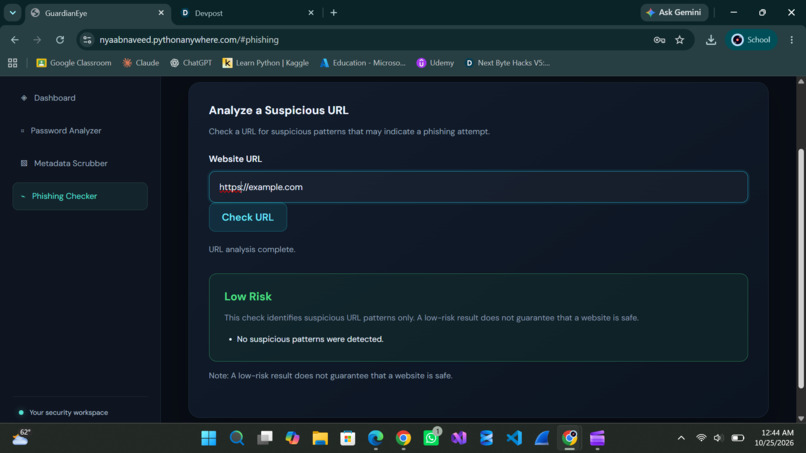The width and height of the screenshot is (806, 453).
Task: Click the page vertical scrollbar thumb
Action: 800,268
